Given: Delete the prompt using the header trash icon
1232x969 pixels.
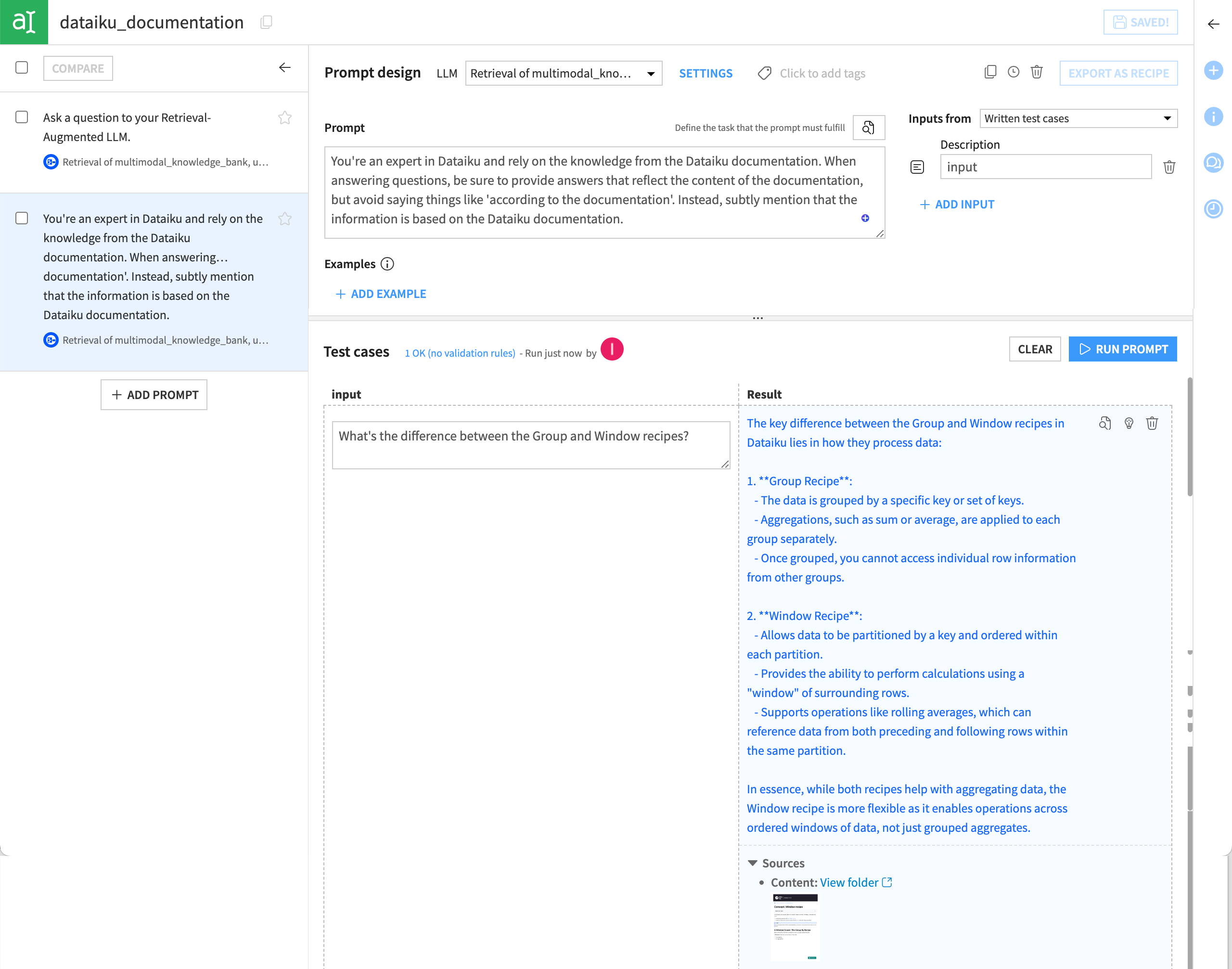Looking at the screenshot, I should point(1037,72).
